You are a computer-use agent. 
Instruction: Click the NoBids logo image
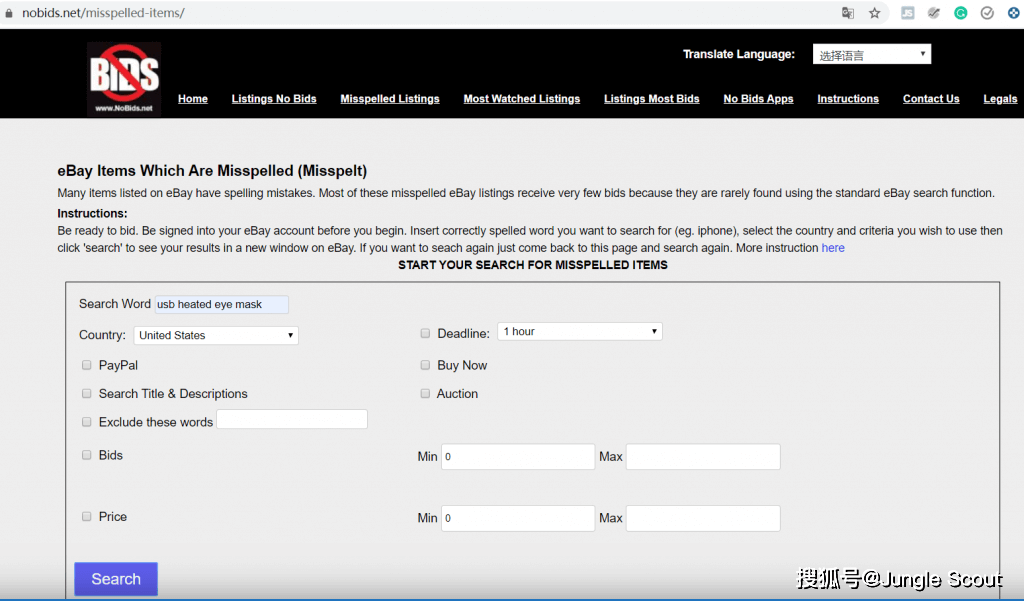point(124,79)
